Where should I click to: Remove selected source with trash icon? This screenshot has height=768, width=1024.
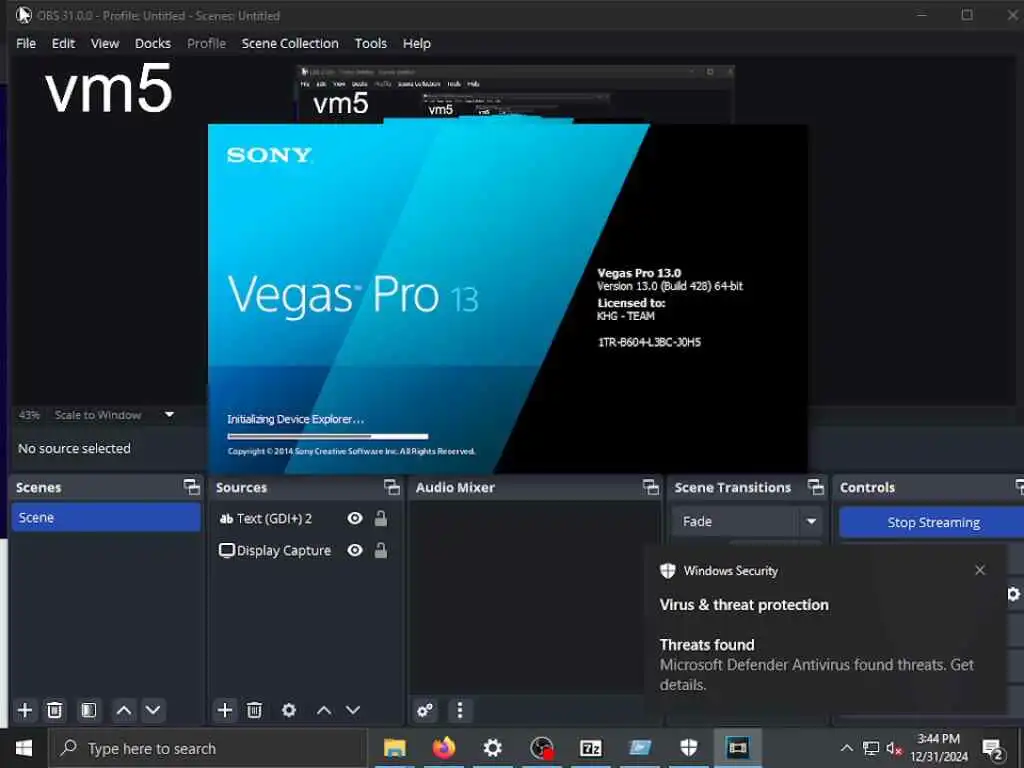255,710
